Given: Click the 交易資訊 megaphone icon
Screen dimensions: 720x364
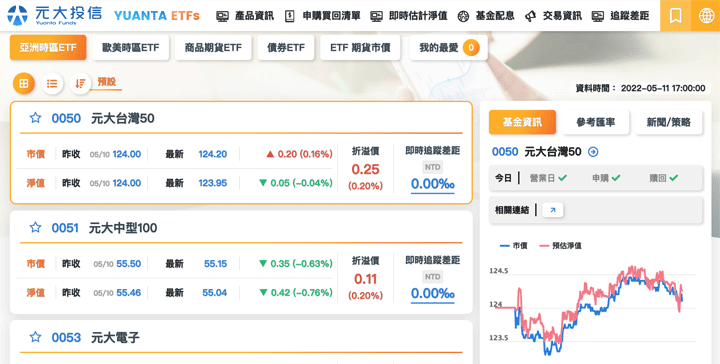Looking at the screenshot, I should click(530, 16).
